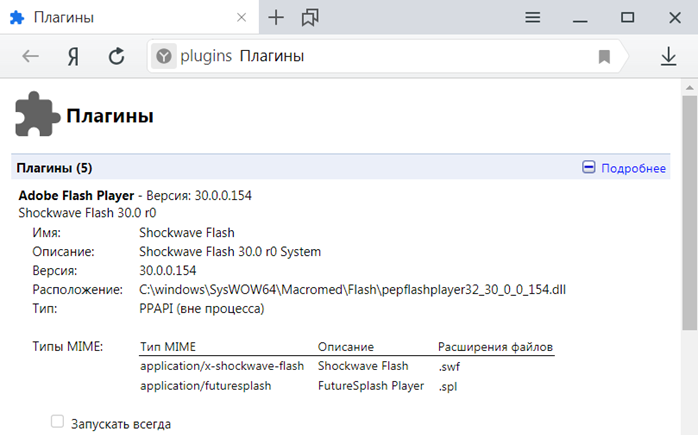Open the browser hamburger menu
The image size is (698, 435).
[532, 17]
